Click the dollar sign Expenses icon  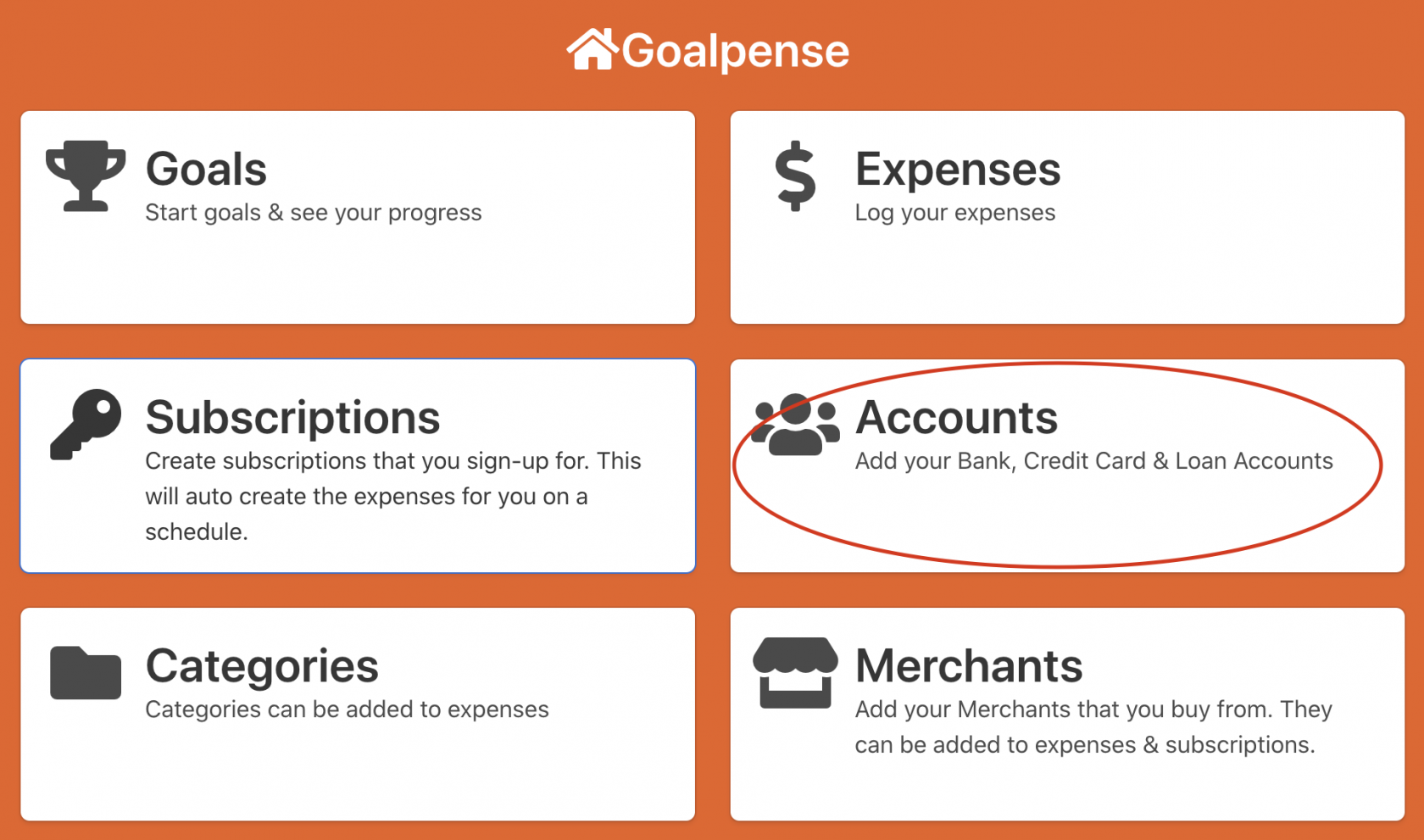click(x=795, y=175)
